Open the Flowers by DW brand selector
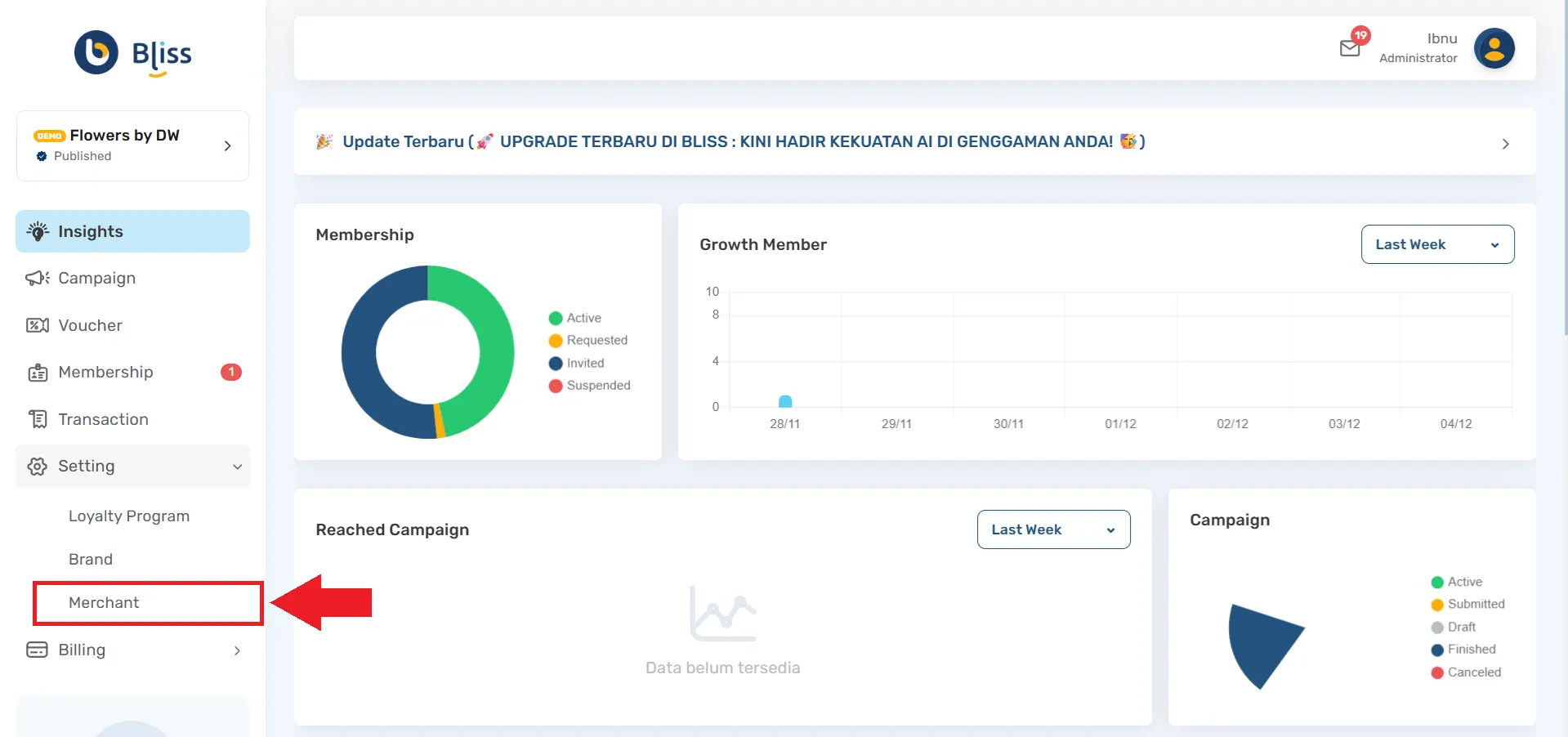 (132, 145)
